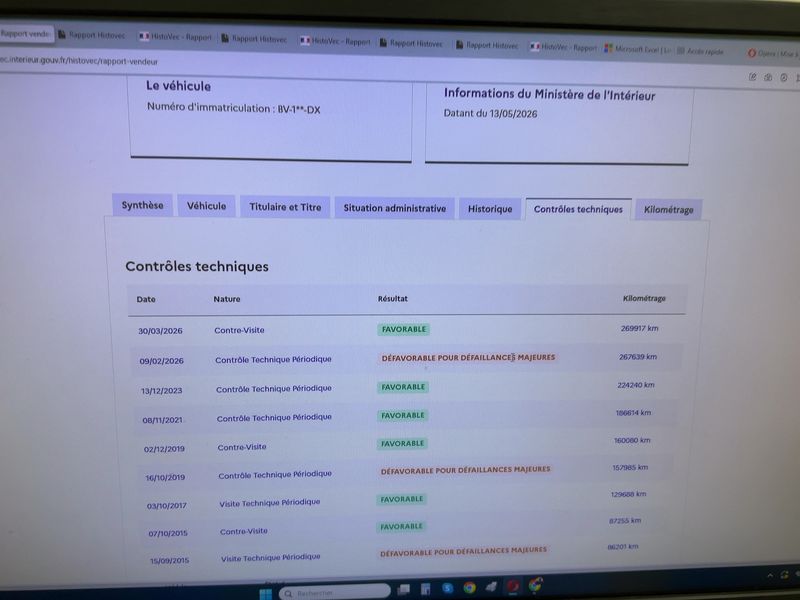800x600 pixels.
Task: Click the address bar URL rapport-vendeur
Action: tap(79, 61)
